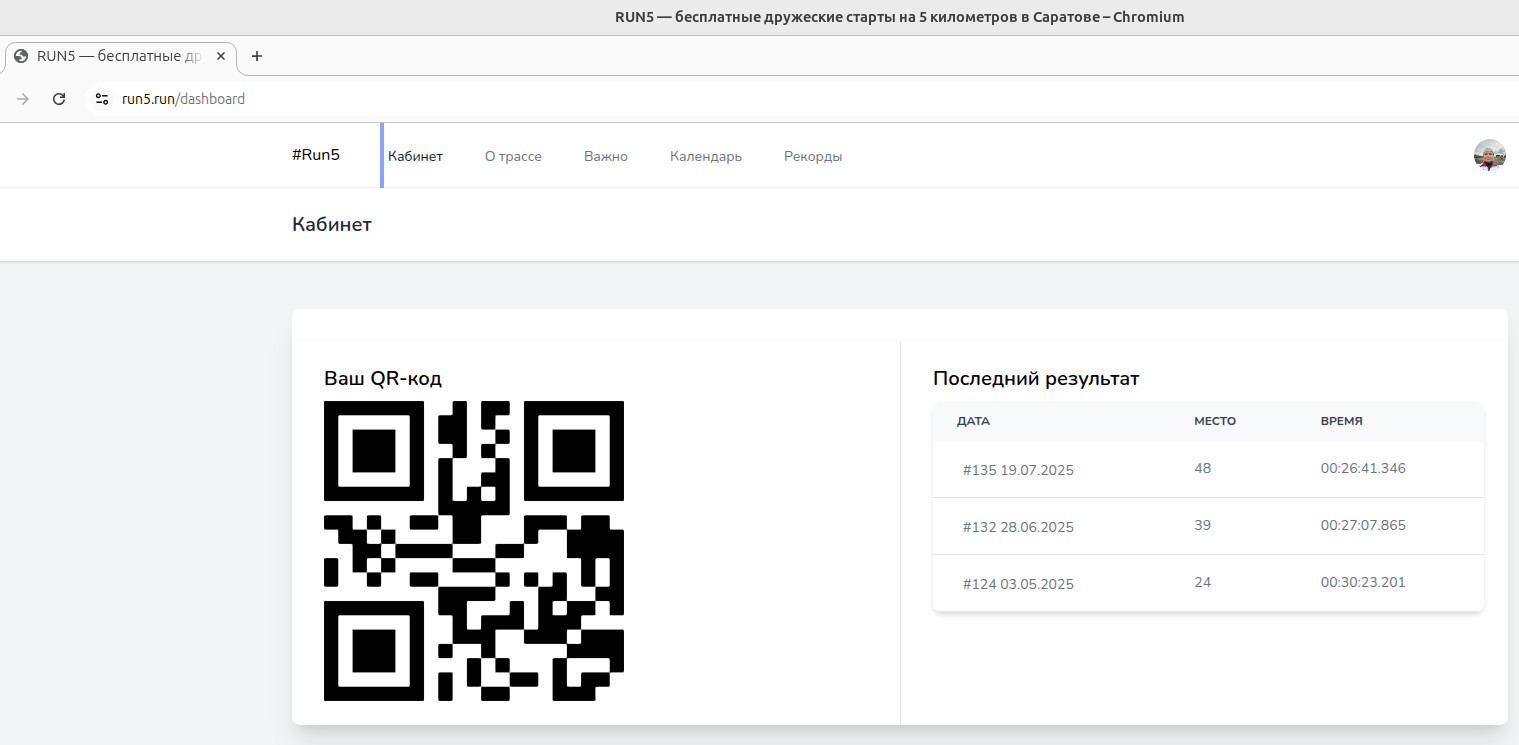Click the Ваш QR-код heading
The image size is (1519, 745).
pyautogui.click(x=383, y=379)
